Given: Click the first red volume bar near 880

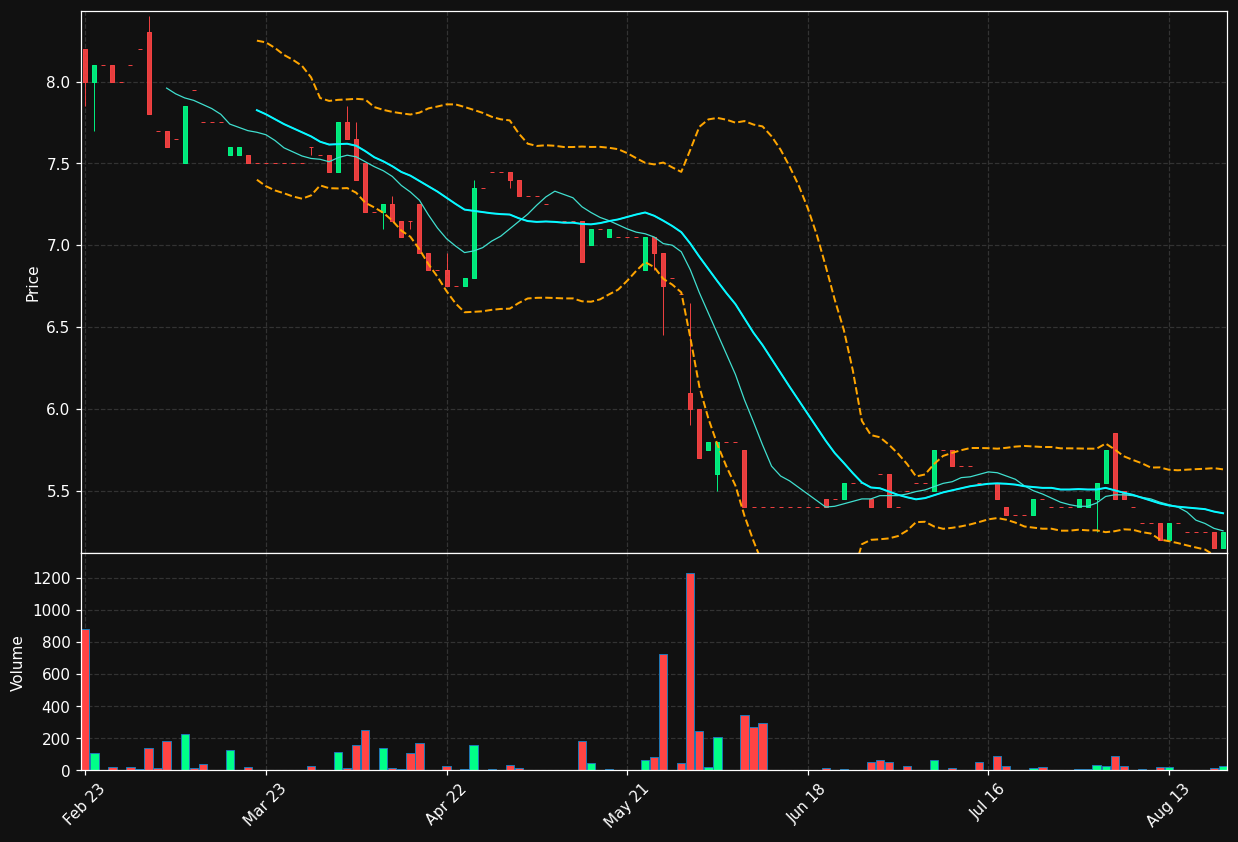Looking at the screenshot, I should click(85, 700).
